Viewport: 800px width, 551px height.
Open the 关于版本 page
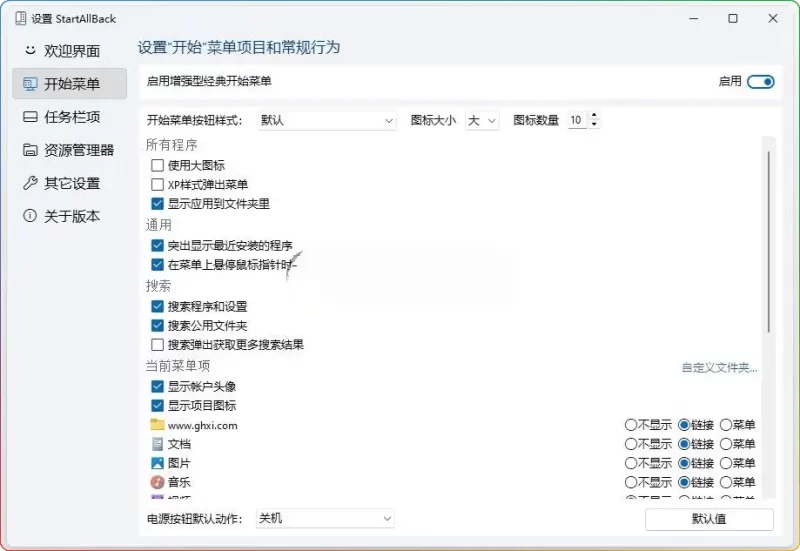pos(69,216)
